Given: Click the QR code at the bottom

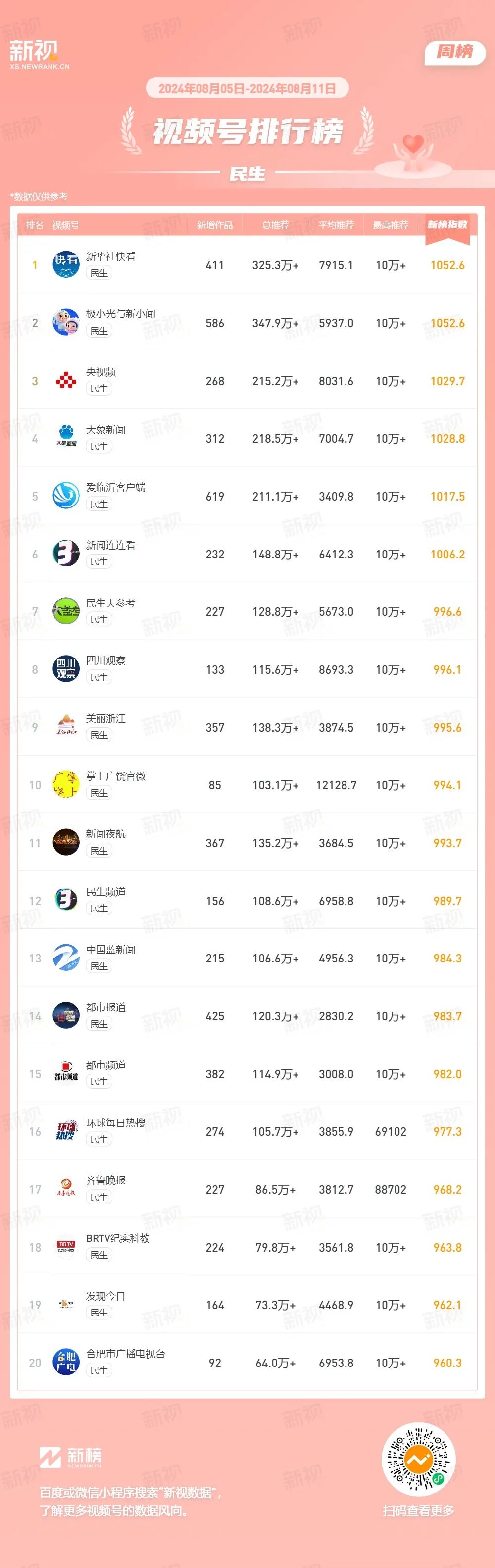Looking at the screenshot, I should 418,1459.
